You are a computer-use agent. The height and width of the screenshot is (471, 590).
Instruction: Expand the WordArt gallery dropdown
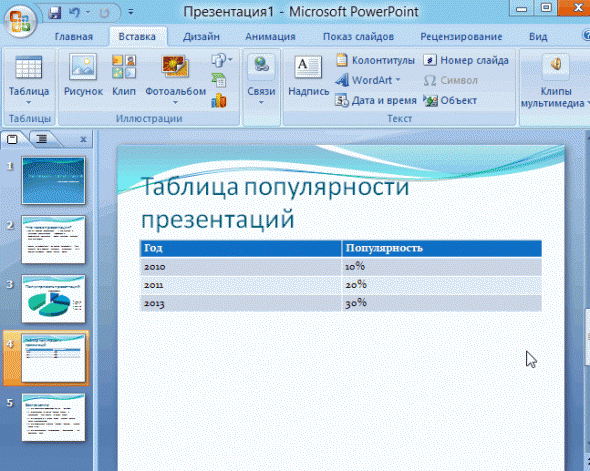[398, 80]
